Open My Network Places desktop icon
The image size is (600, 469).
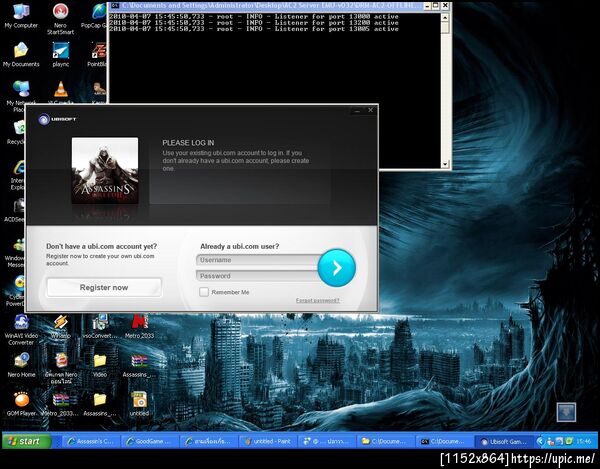pyautogui.click(x=21, y=96)
